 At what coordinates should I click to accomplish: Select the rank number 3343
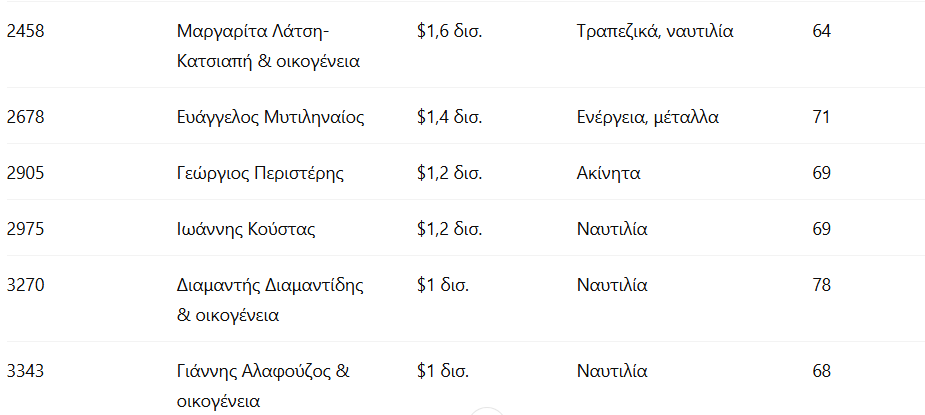pos(25,371)
